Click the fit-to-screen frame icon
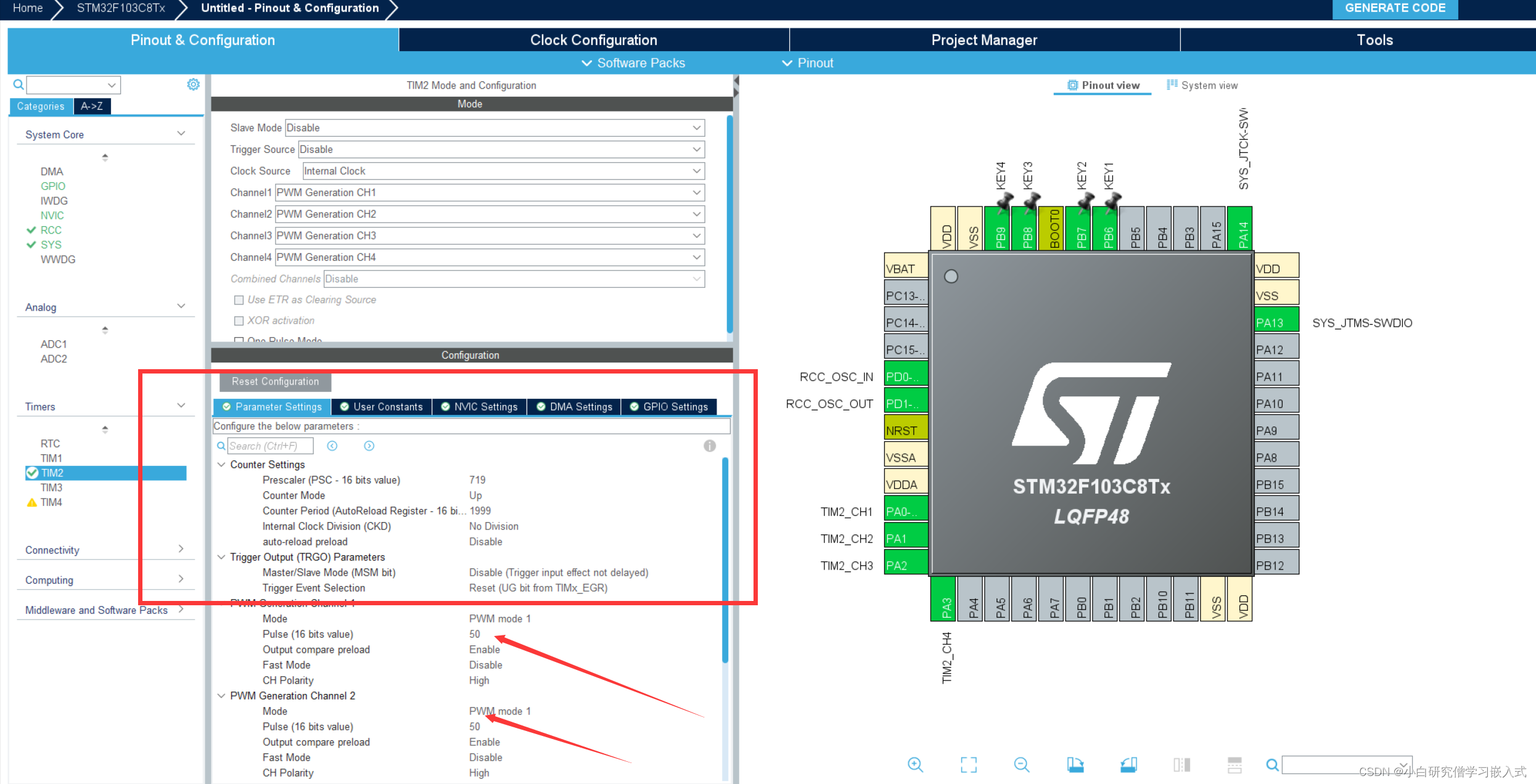Viewport: 1536px width, 784px height. click(969, 765)
